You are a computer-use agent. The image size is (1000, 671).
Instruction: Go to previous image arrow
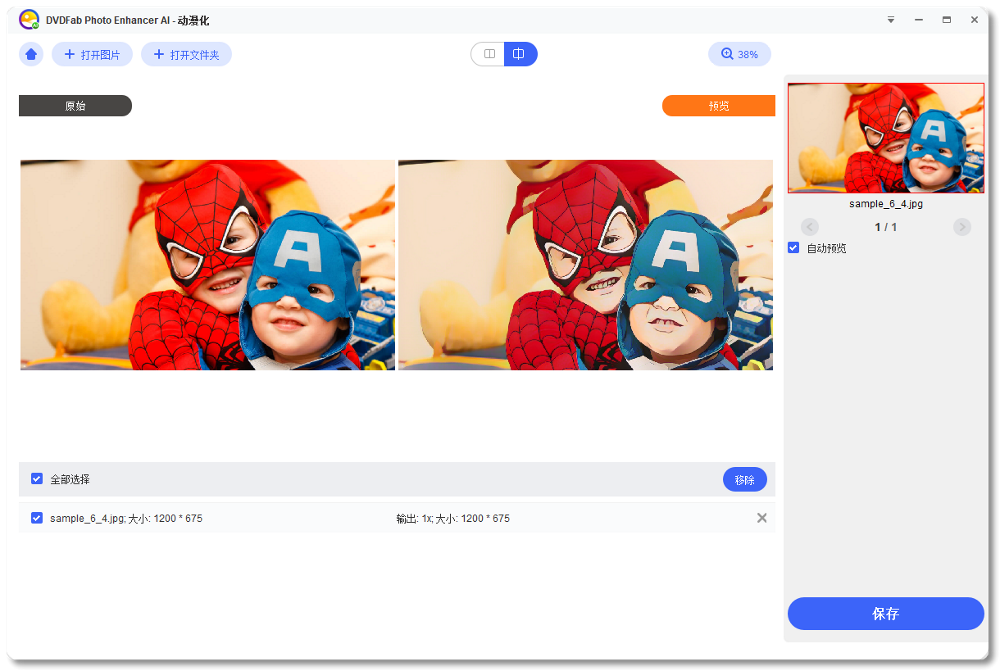[x=809, y=227]
